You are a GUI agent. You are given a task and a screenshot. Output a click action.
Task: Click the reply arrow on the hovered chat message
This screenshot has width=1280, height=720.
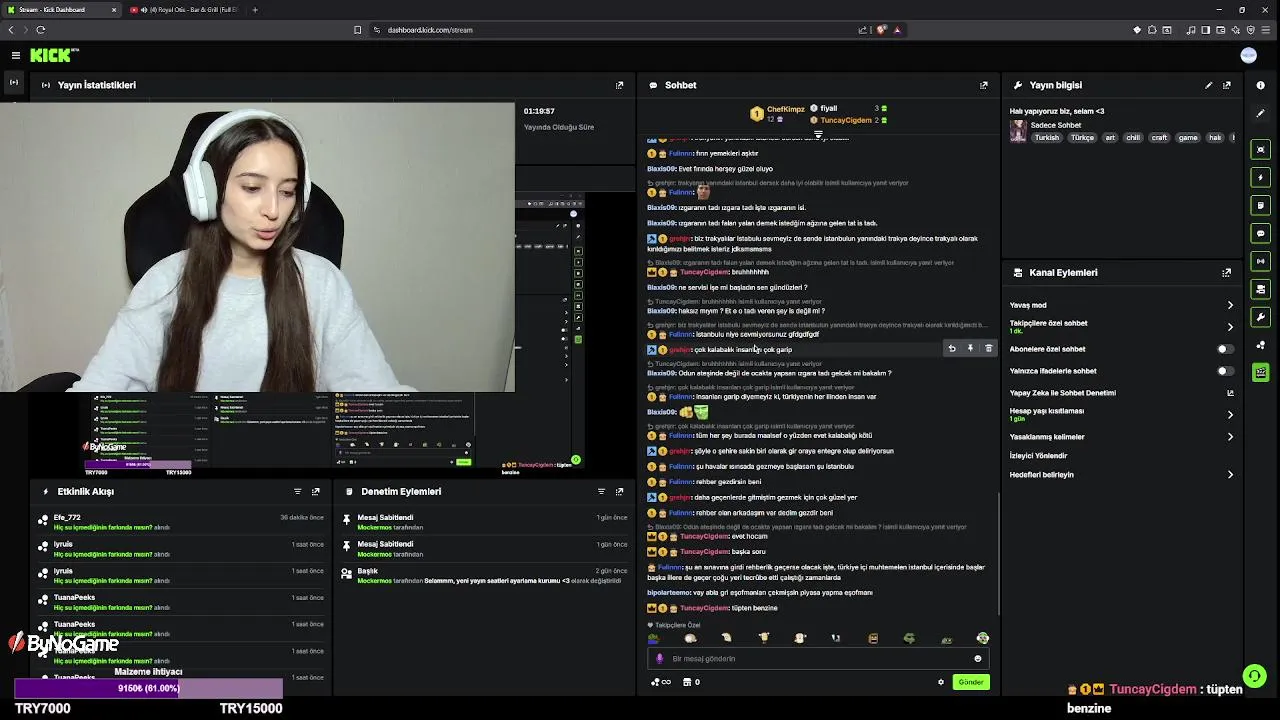[x=952, y=348]
